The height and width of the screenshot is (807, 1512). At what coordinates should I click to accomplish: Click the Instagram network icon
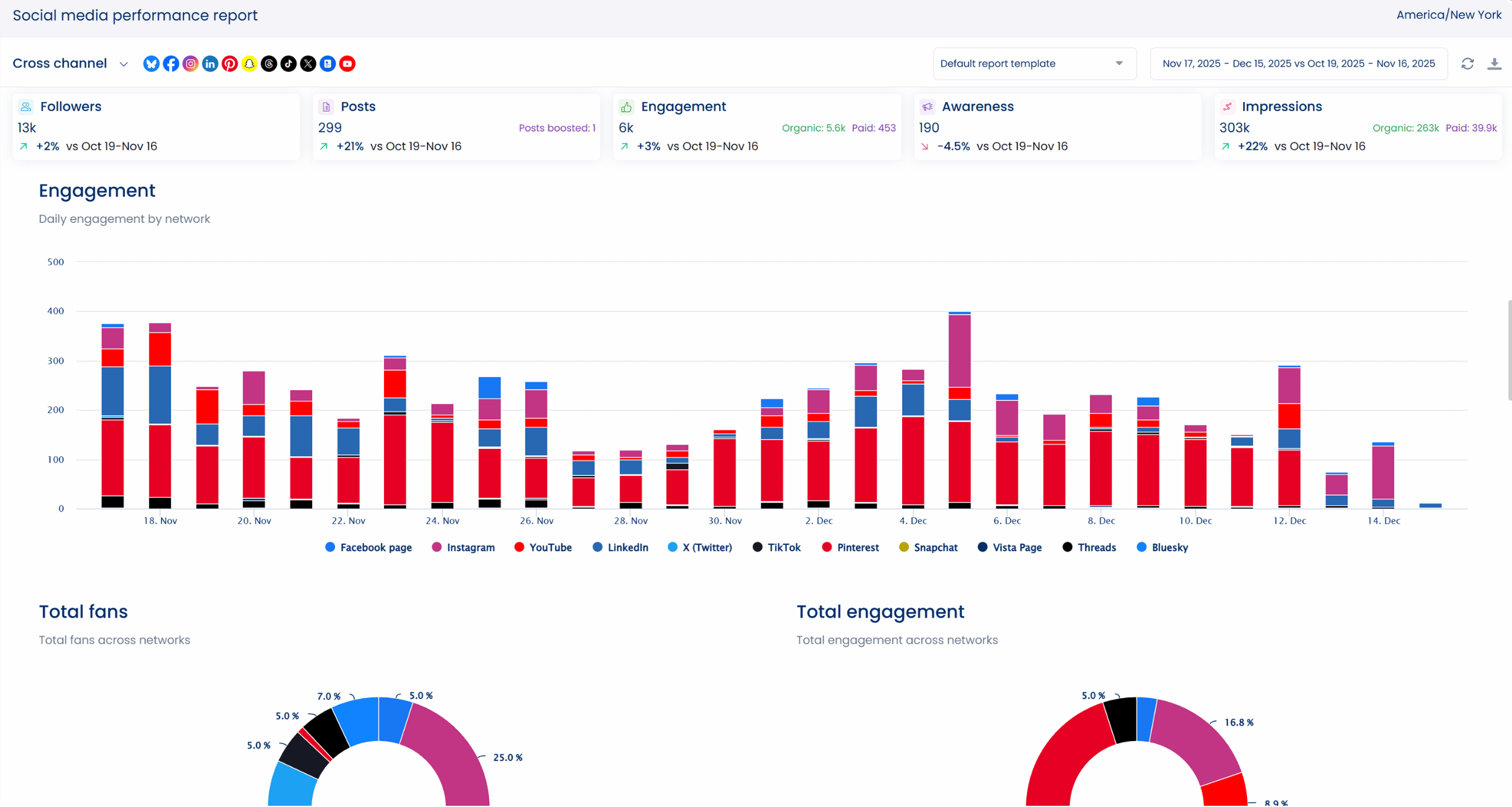pos(190,63)
